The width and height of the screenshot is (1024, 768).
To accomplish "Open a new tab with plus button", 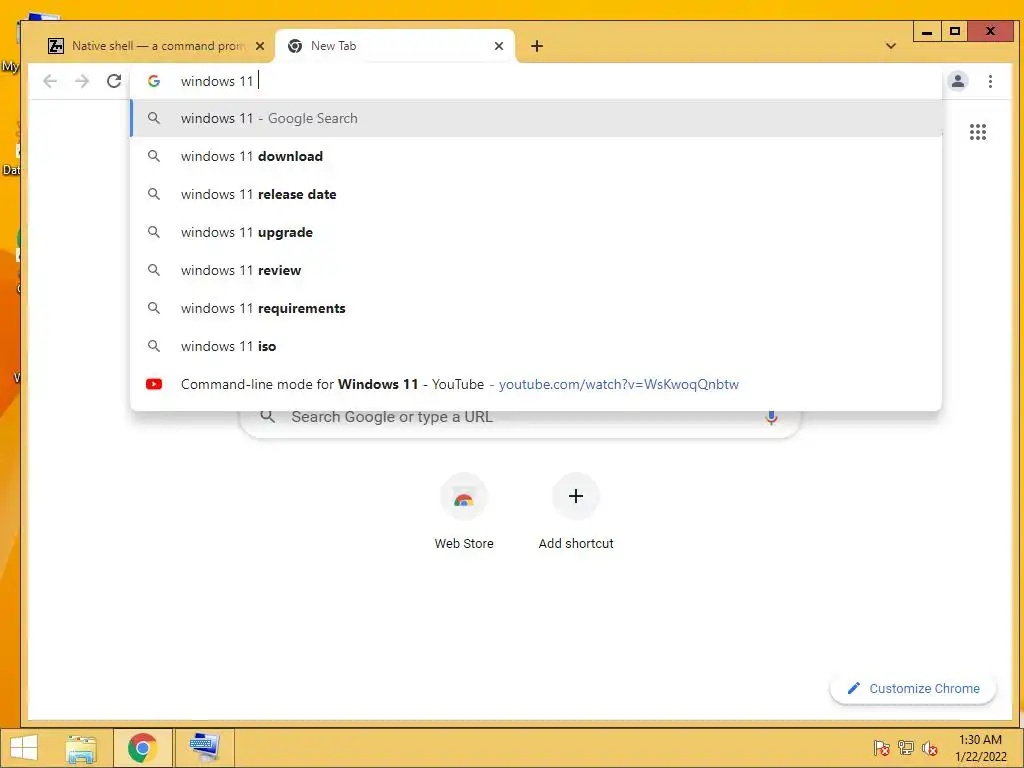I will [537, 46].
